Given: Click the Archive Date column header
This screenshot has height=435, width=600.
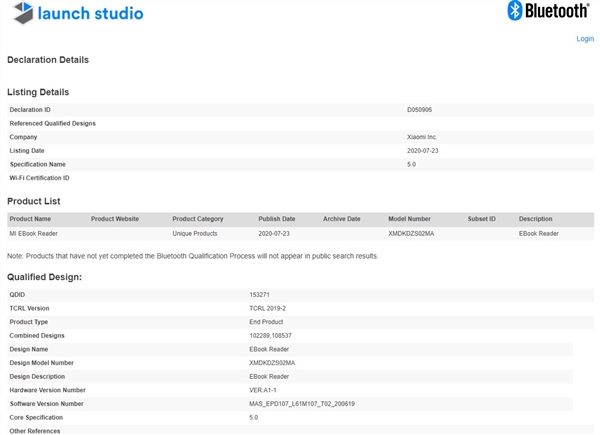Looking at the screenshot, I should (341, 219).
